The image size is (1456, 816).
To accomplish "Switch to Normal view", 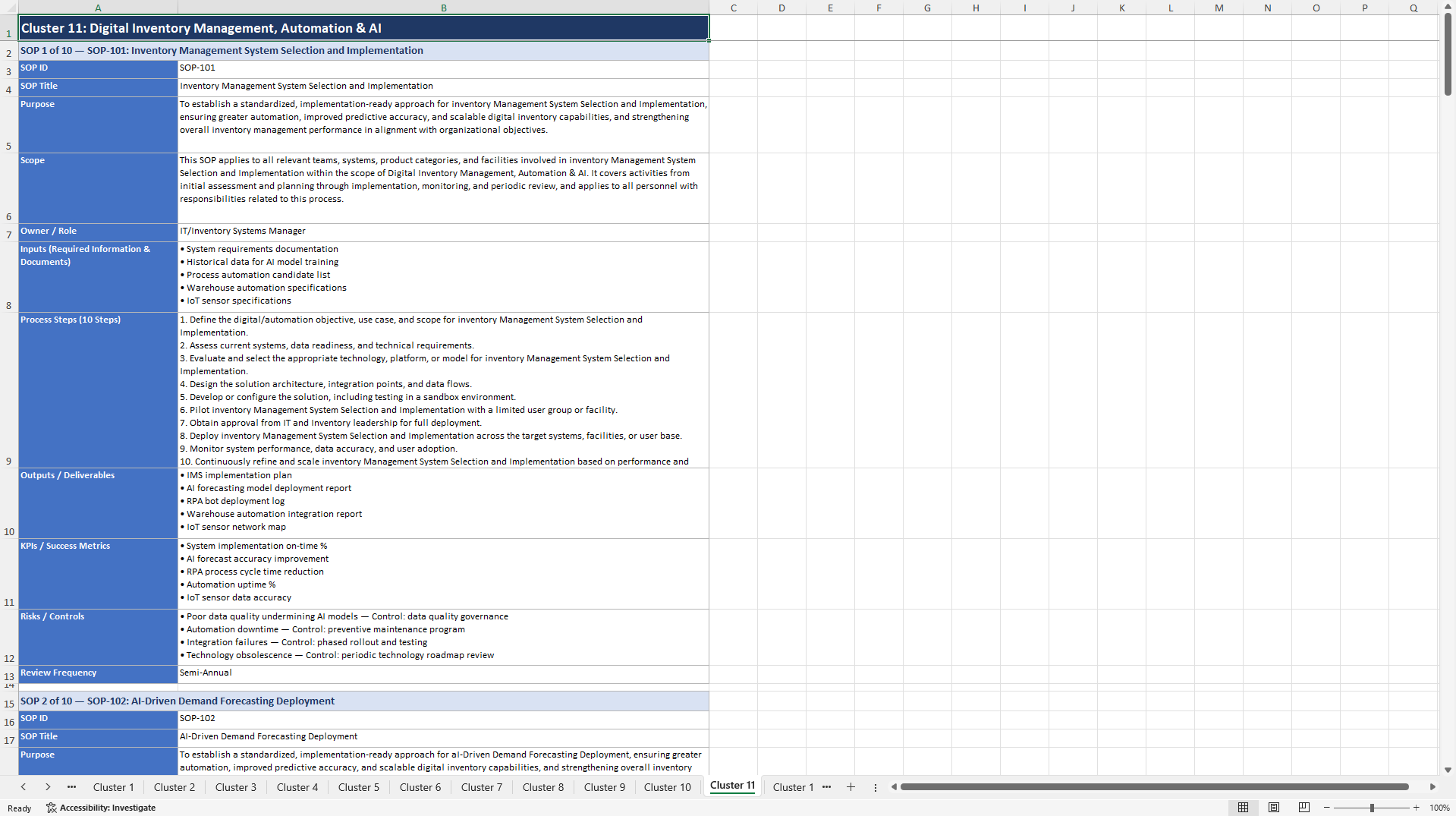I will 1243,808.
